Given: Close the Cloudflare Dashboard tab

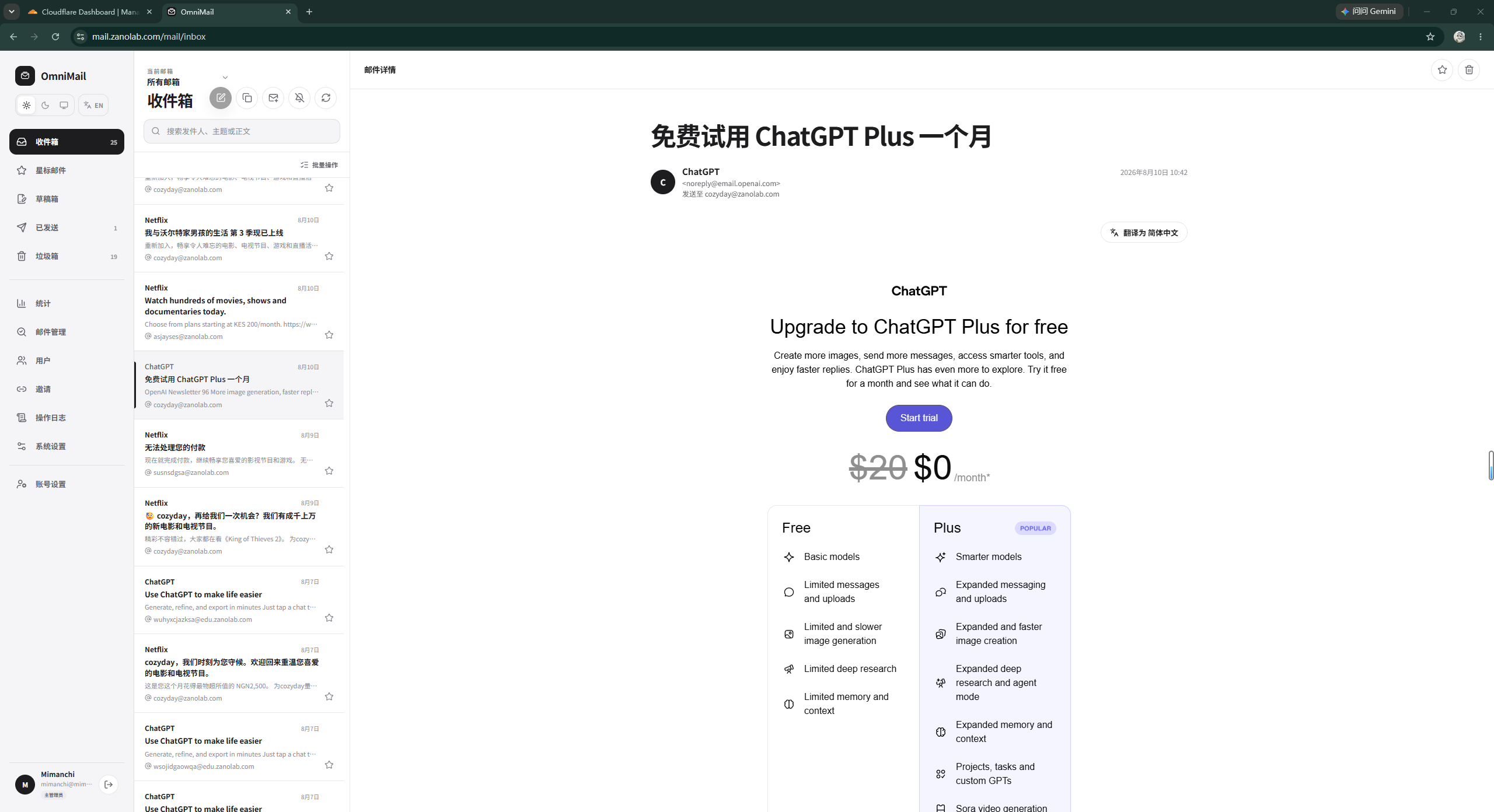Looking at the screenshot, I should [149, 12].
